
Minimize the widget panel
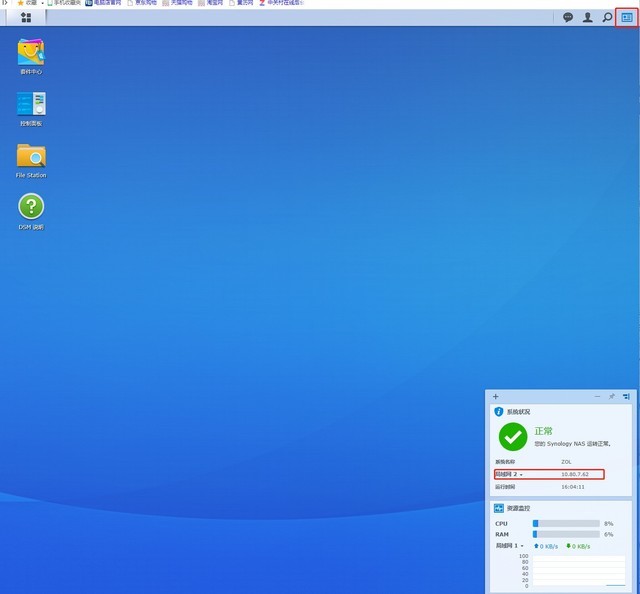595,397
